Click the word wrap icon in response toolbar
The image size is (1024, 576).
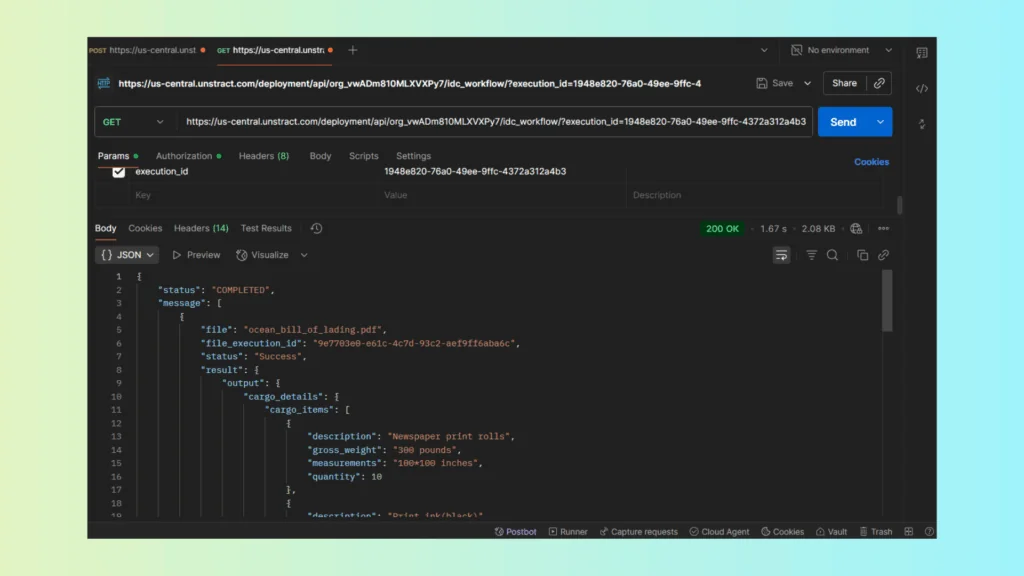point(781,255)
